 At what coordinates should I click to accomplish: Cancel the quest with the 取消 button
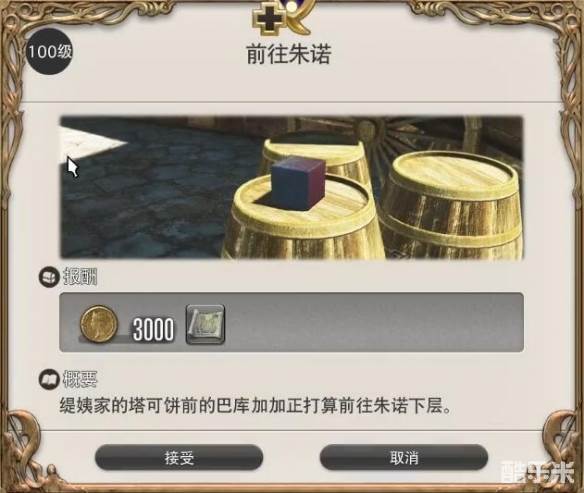(x=404, y=457)
